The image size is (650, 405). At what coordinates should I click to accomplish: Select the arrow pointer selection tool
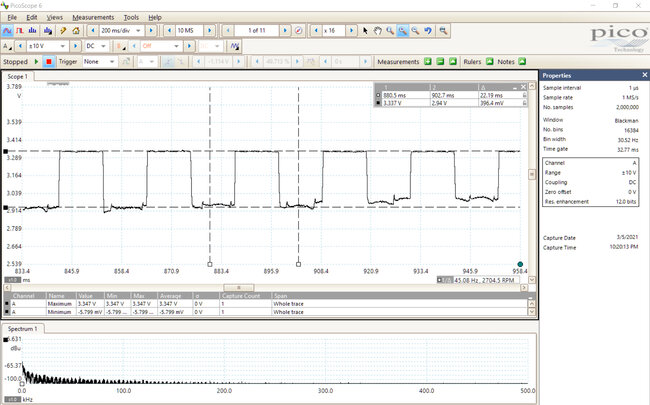tap(364, 31)
